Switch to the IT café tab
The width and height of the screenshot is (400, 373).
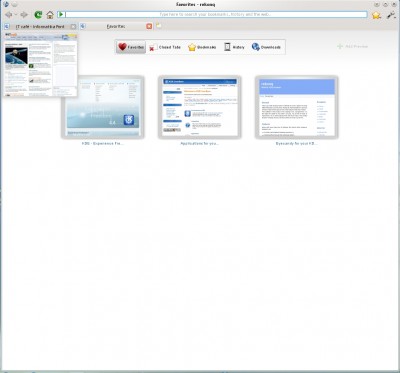40,26
